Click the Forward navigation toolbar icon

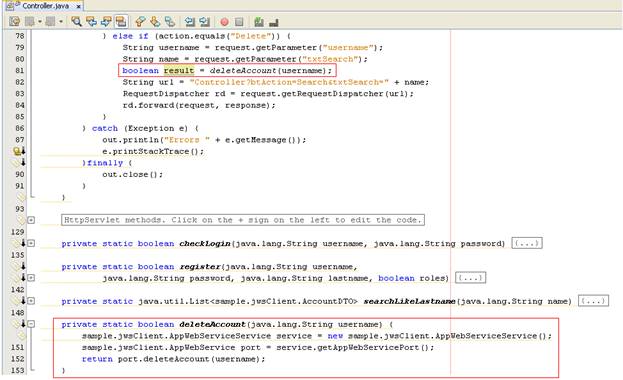coord(50,21)
